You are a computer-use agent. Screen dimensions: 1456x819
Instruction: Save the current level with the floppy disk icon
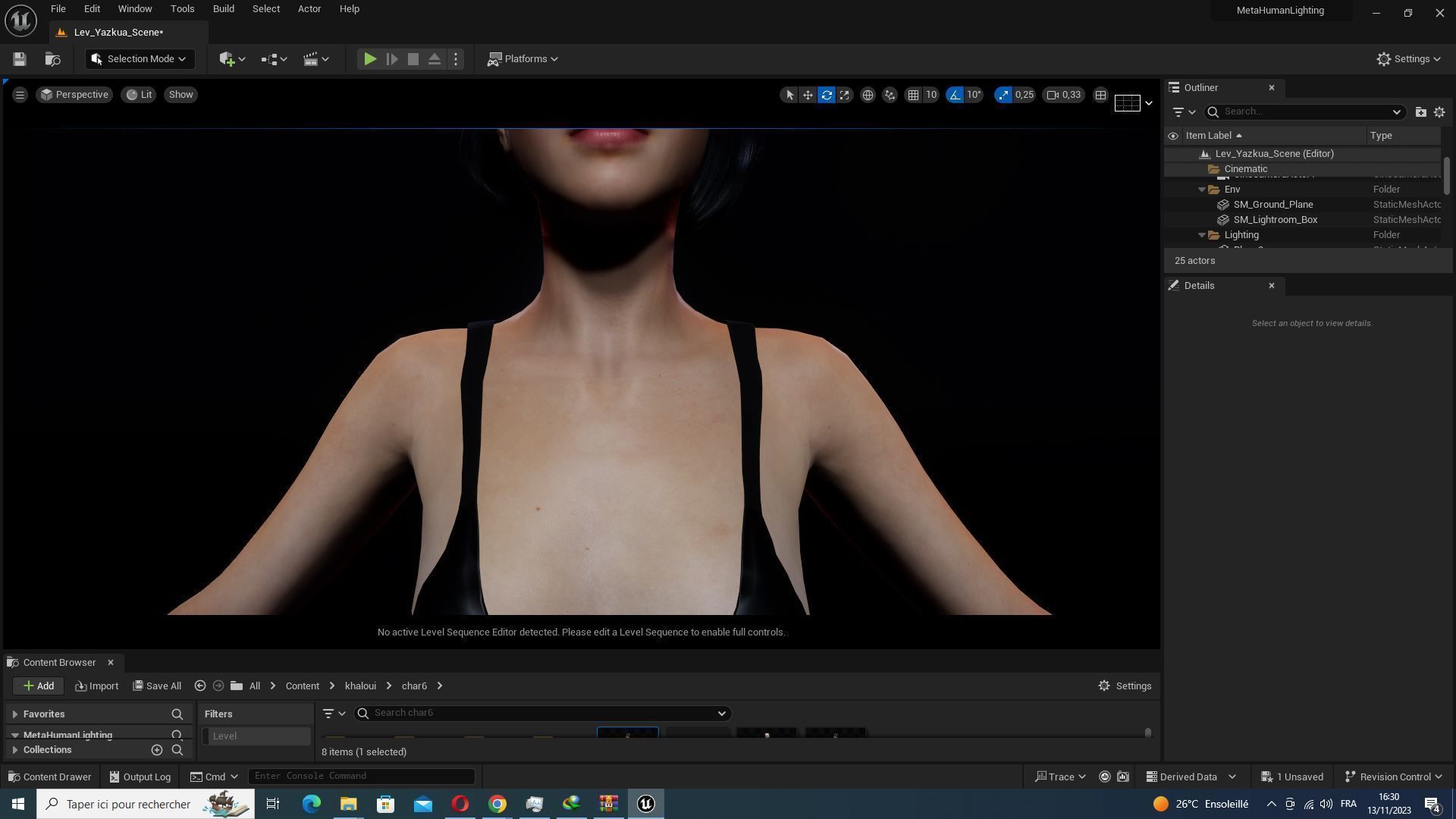(x=20, y=59)
